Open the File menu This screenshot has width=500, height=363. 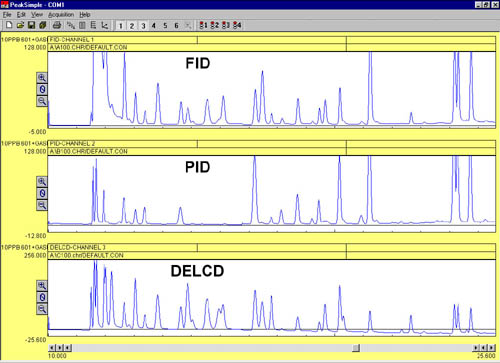[7, 15]
